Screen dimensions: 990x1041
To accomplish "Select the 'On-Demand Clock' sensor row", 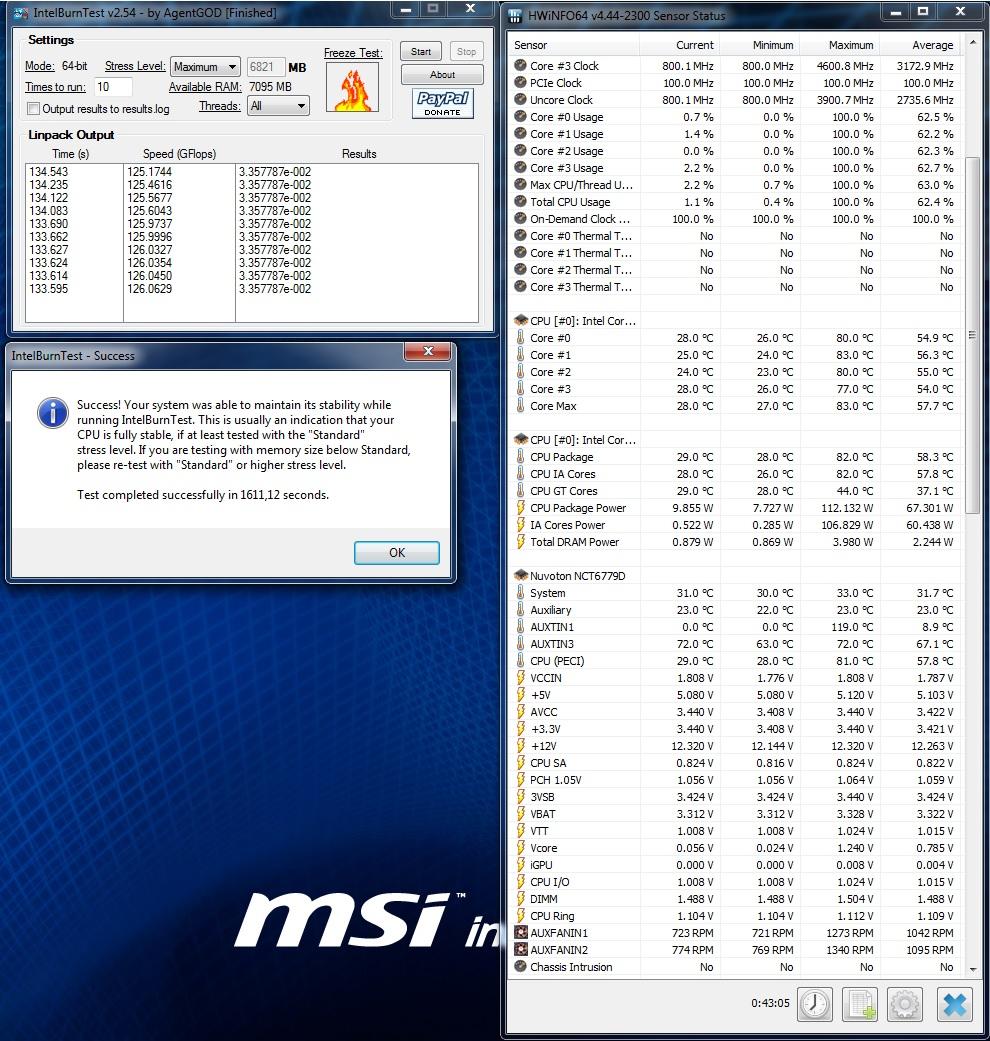I will click(735, 218).
